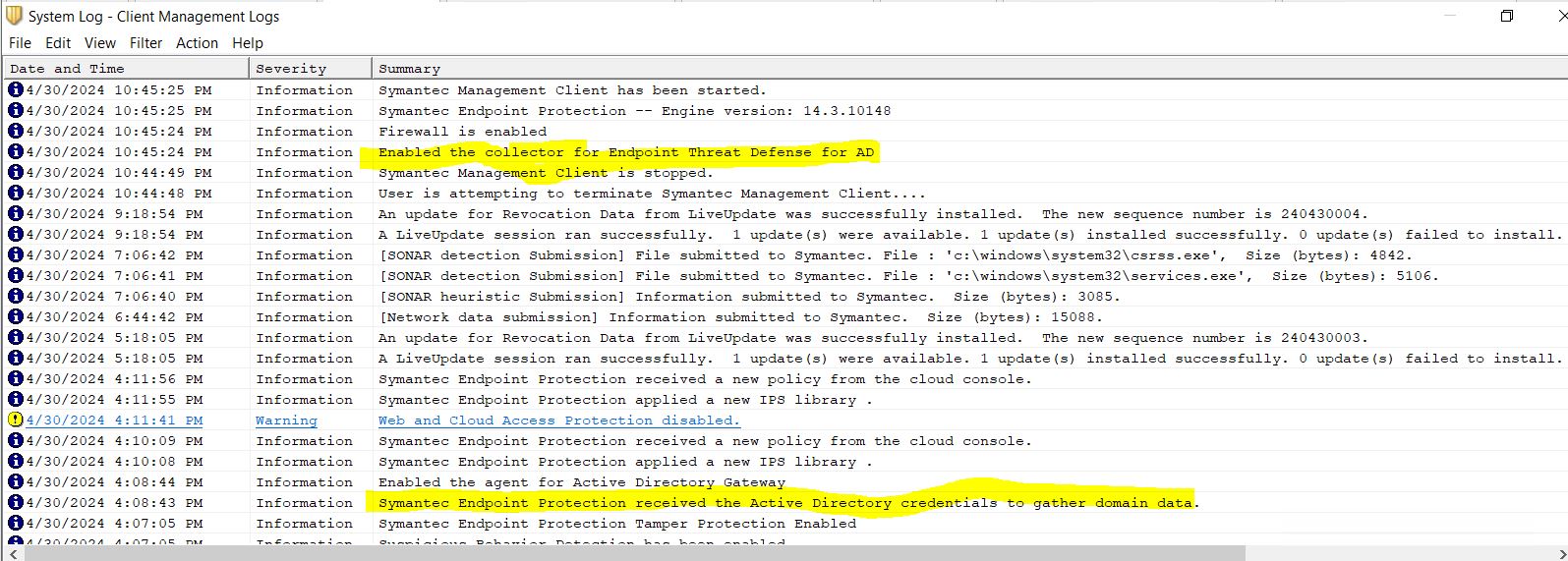This screenshot has height=561, width=1568.
Task: Click info icon of the 'Tamper Protection Enabled' row
Action: click(x=15, y=523)
